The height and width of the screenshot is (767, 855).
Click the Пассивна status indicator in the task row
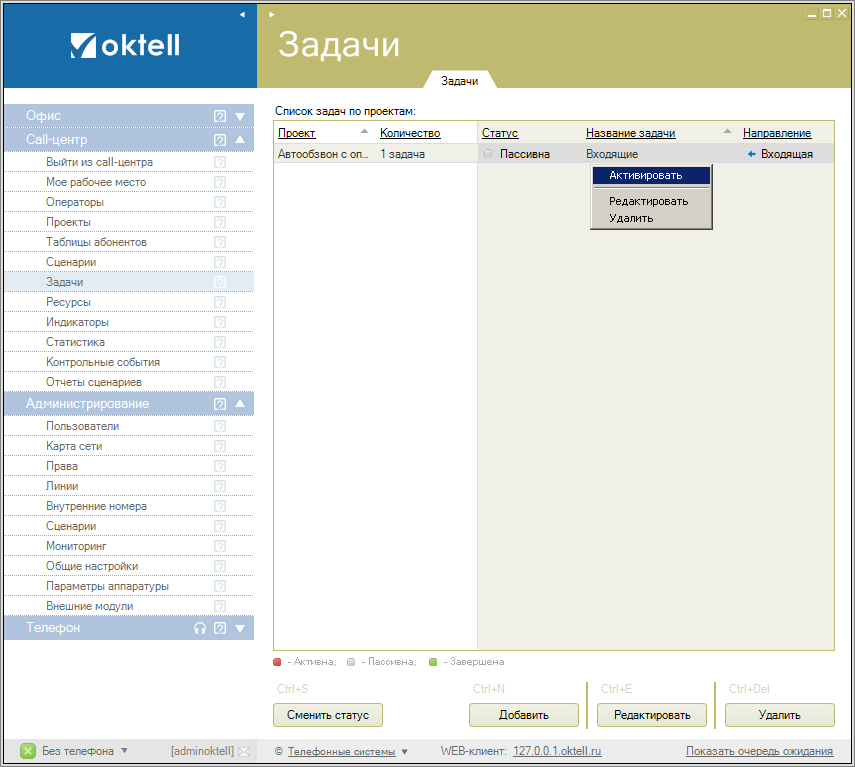pos(488,154)
